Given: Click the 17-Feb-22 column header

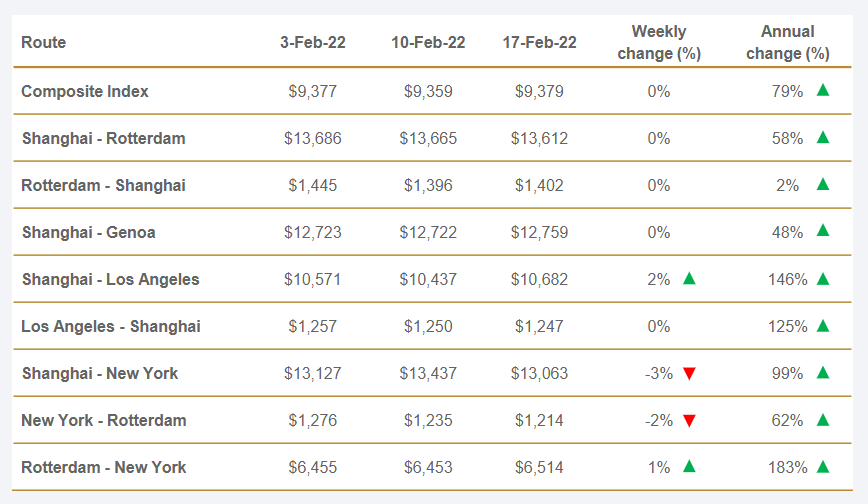Looking at the screenshot, I should point(539,42).
